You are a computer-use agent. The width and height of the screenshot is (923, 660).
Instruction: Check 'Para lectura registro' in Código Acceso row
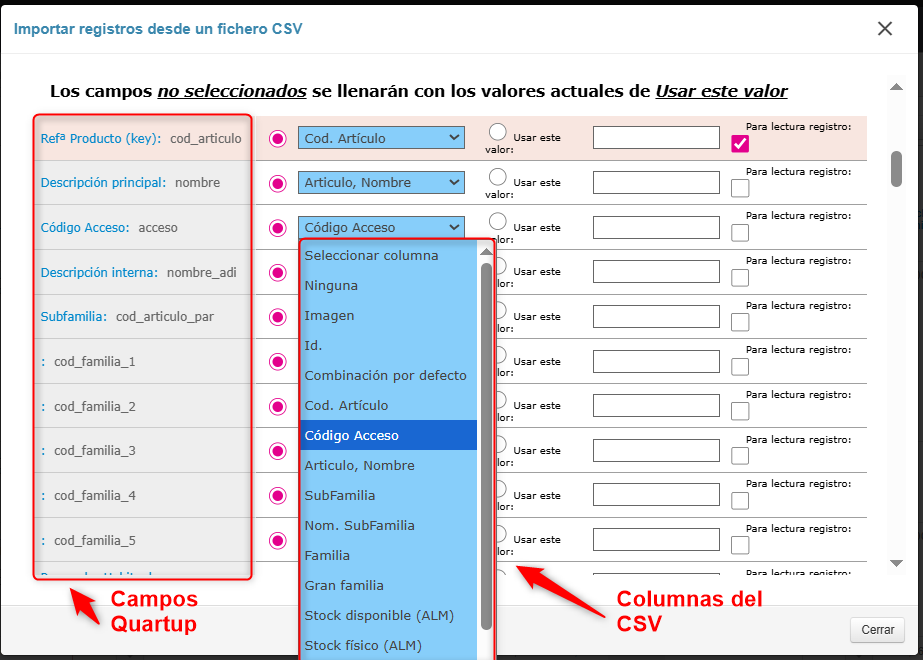tap(740, 233)
